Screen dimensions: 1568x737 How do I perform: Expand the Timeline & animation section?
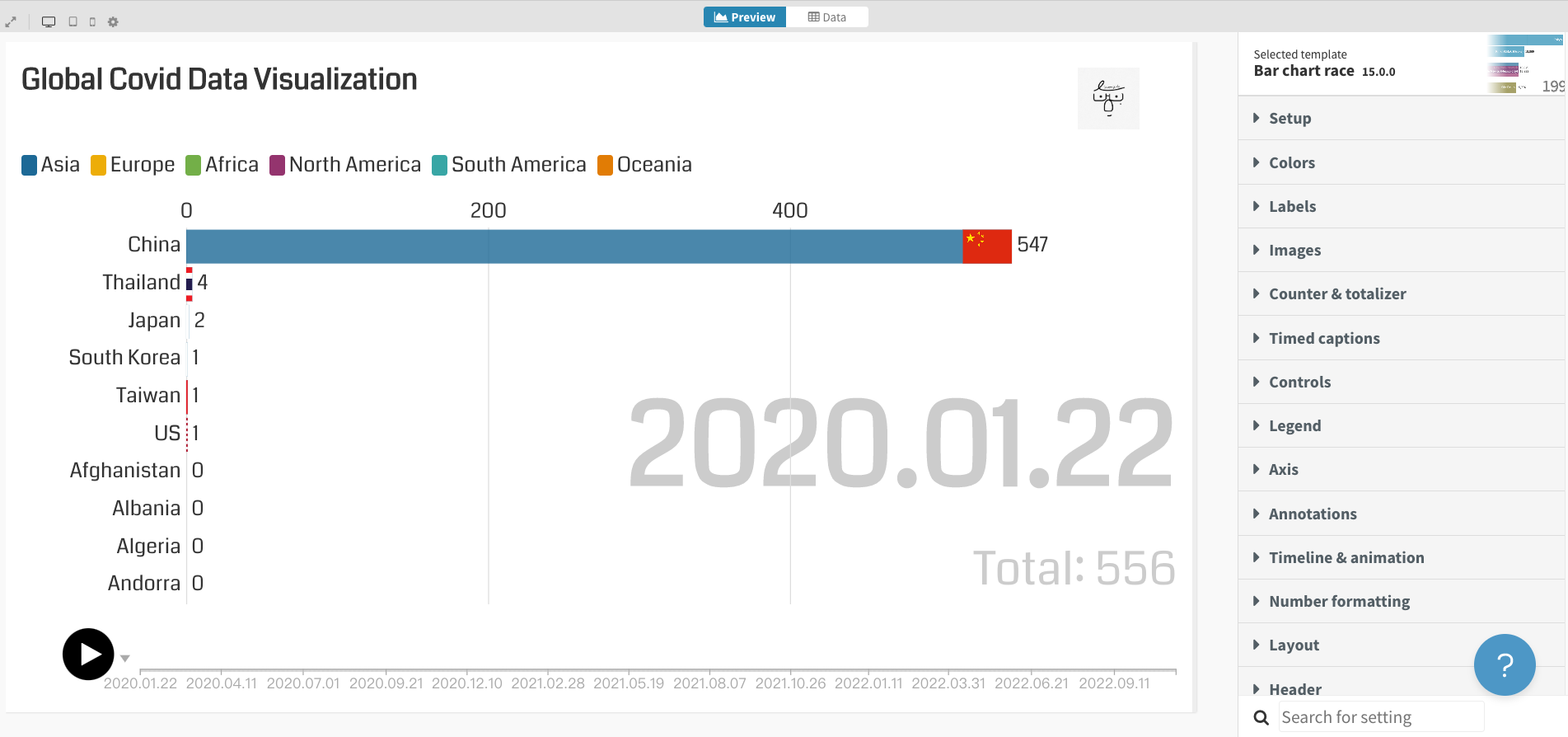click(x=1346, y=557)
